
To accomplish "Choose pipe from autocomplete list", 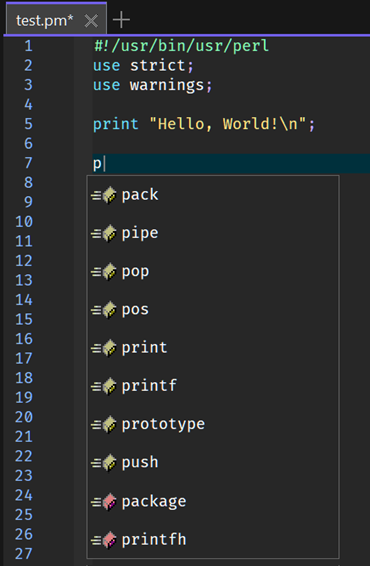I will coord(213,233).
